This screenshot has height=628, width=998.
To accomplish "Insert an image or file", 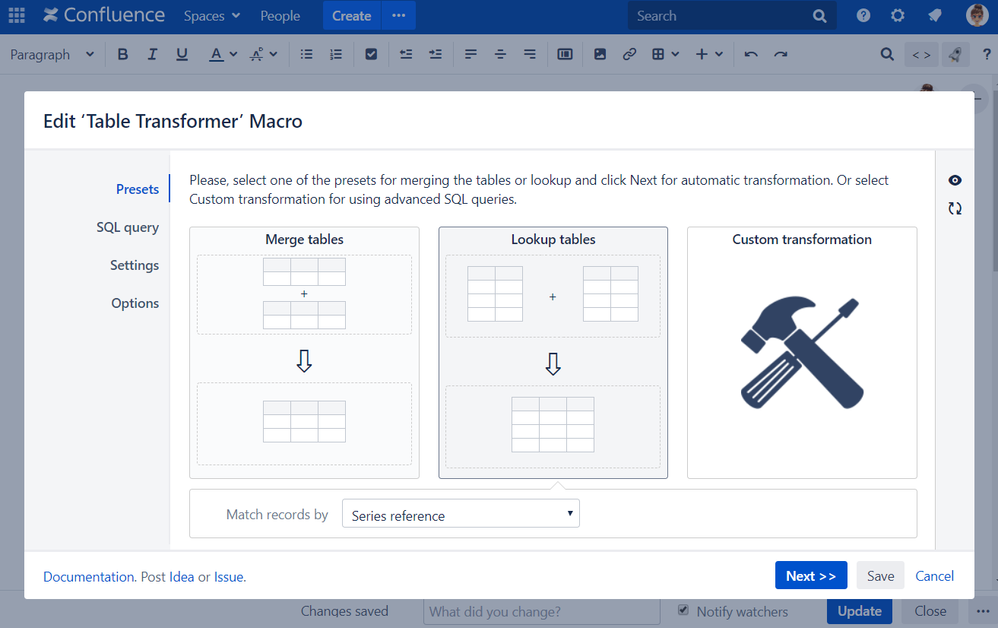I will click(x=600, y=54).
